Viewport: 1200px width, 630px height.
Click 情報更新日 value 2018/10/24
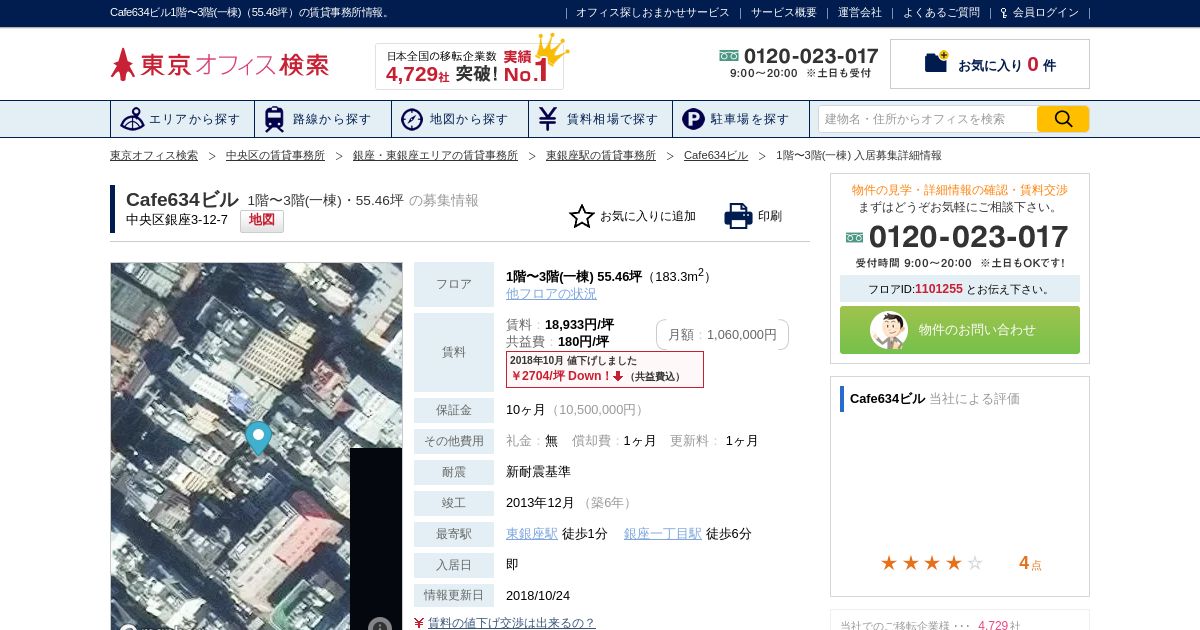click(x=538, y=596)
